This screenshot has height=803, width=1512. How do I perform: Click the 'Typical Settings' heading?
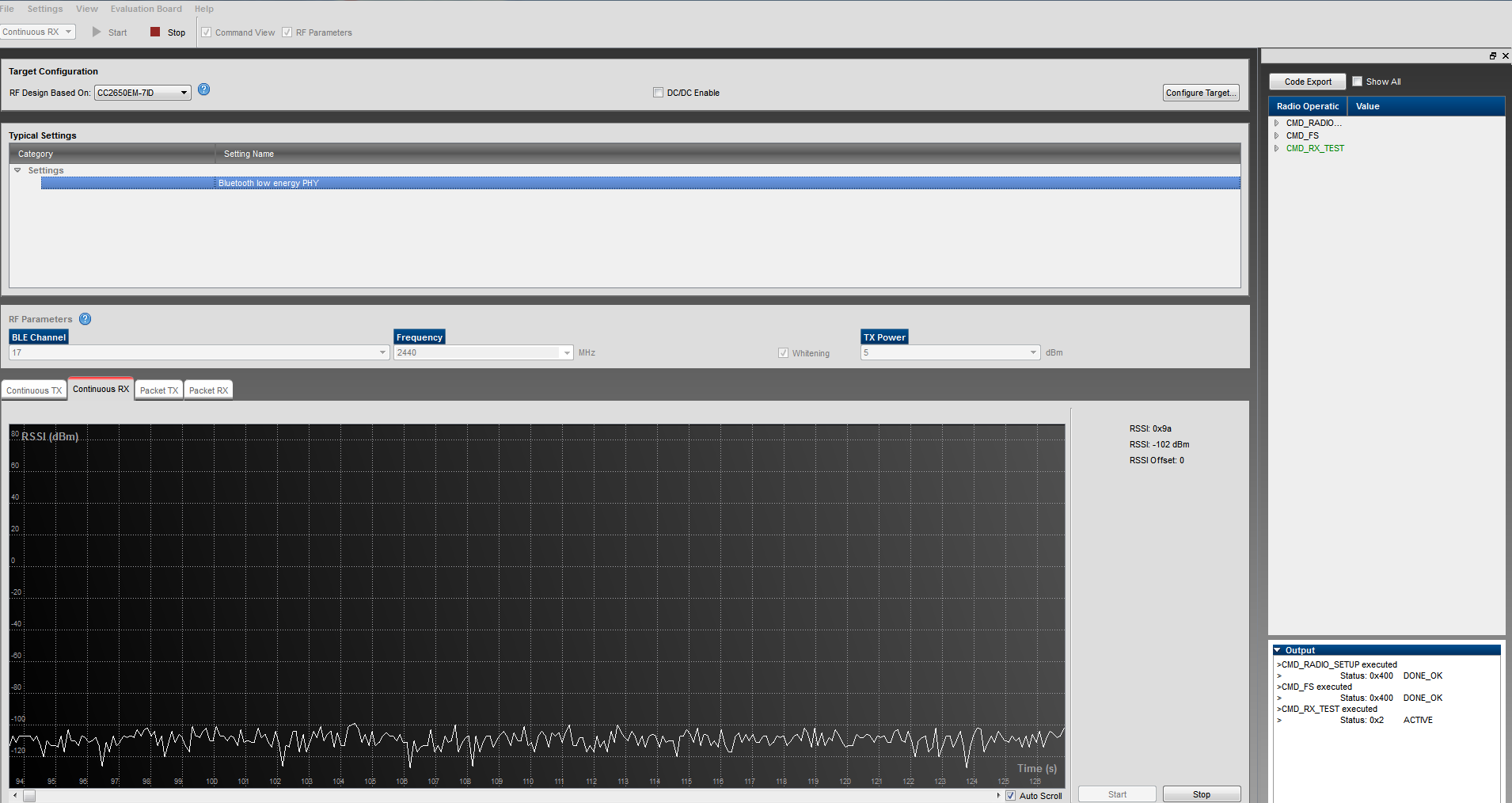(x=42, y=135)
